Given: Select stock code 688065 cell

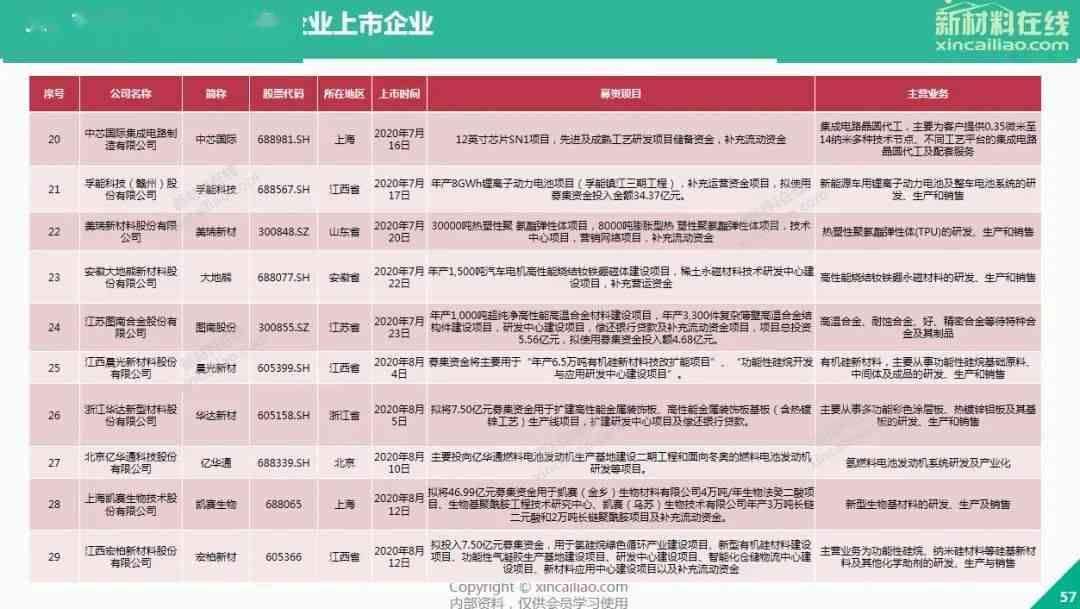Looking at the screenshot, I should coord(284,504).
